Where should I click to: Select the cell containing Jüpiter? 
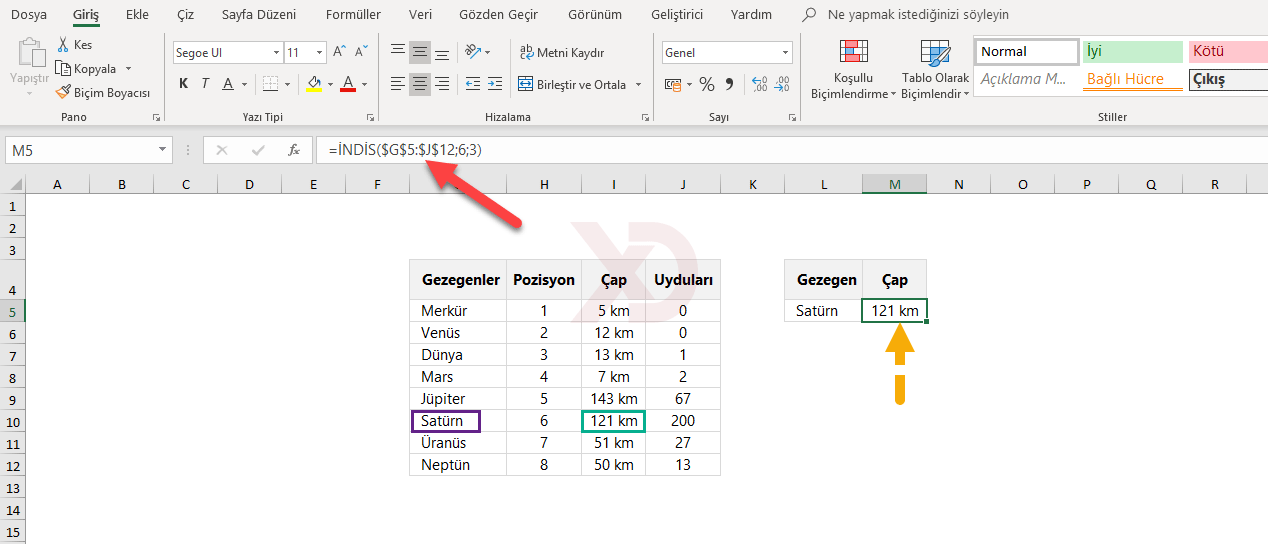tap(458, 399)
